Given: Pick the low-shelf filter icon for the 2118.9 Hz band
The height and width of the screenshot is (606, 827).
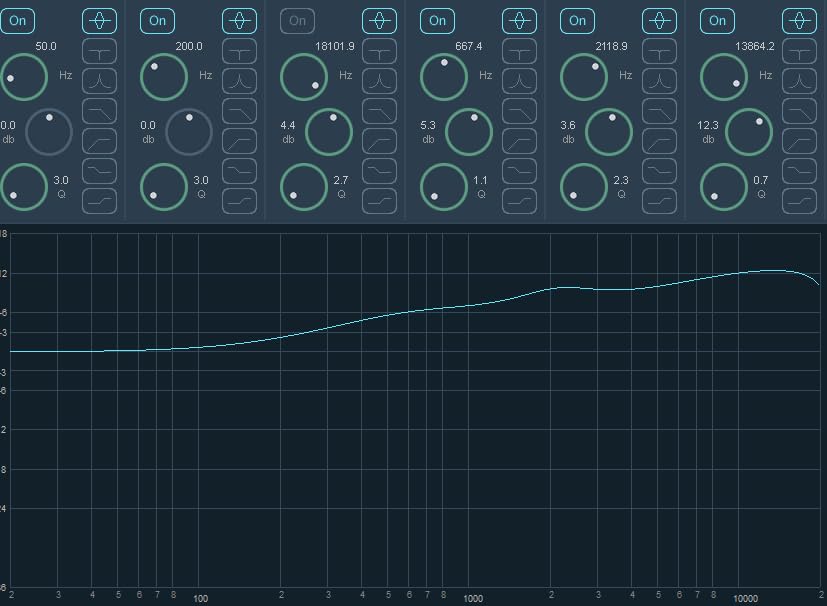Looking at the screenshot, I should [x=660, y=171].
